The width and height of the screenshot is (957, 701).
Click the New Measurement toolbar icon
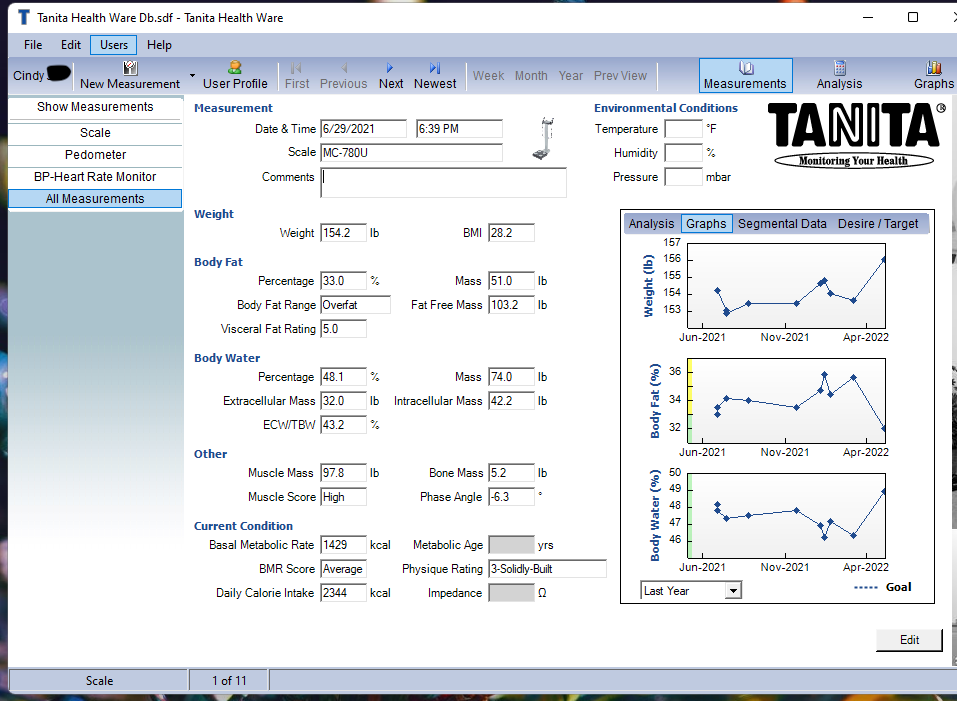[130, 68]
